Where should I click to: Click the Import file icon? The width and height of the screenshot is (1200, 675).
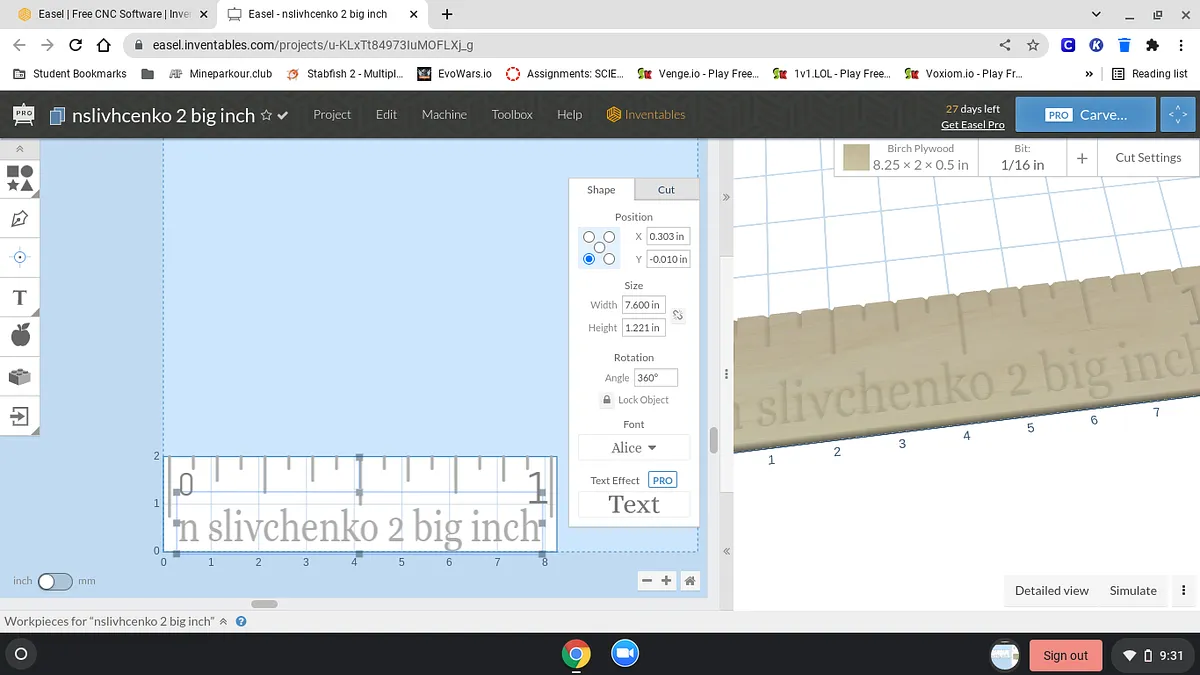pos(20,415)
